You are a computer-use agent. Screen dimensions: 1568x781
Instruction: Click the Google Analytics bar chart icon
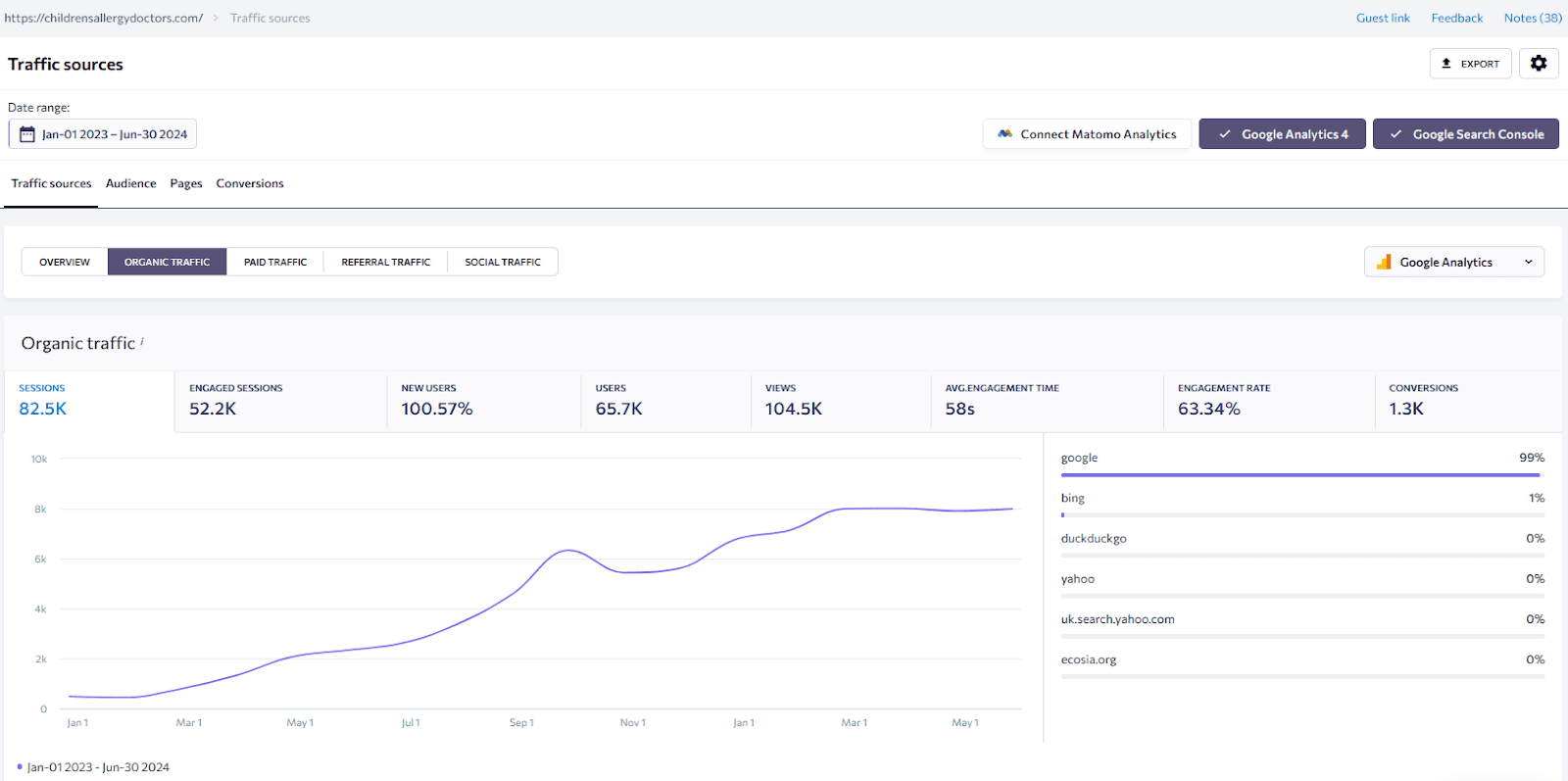[1384, 262]
